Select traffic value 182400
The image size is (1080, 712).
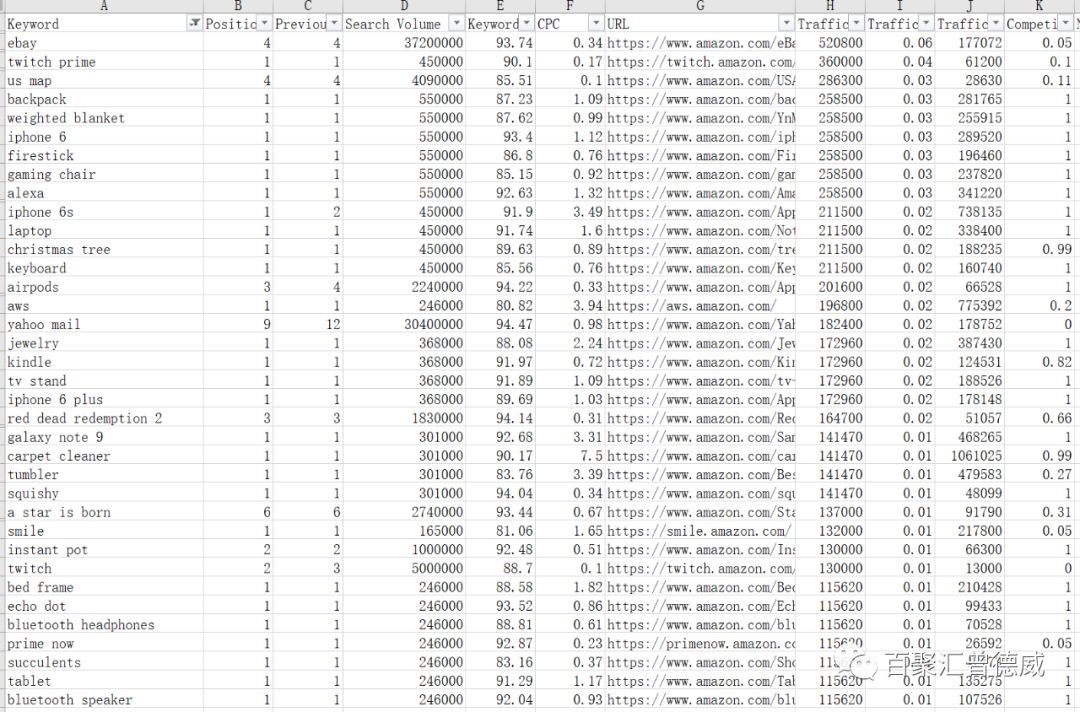[x=831, y=324]
